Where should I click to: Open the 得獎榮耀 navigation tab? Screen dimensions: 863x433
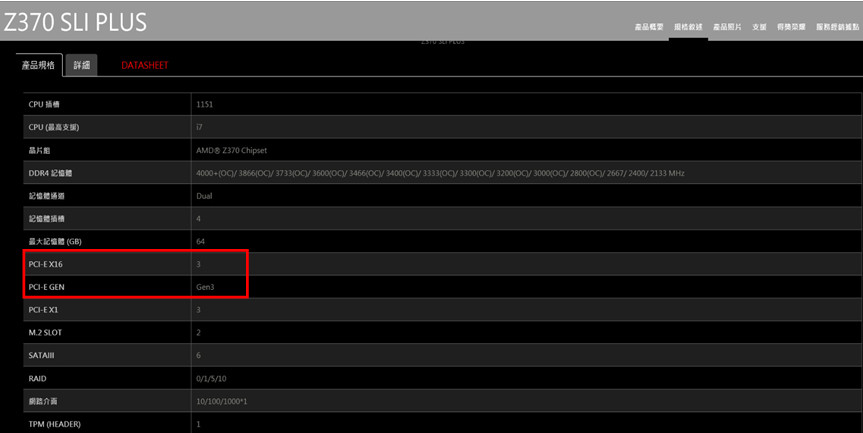point(791,27)
